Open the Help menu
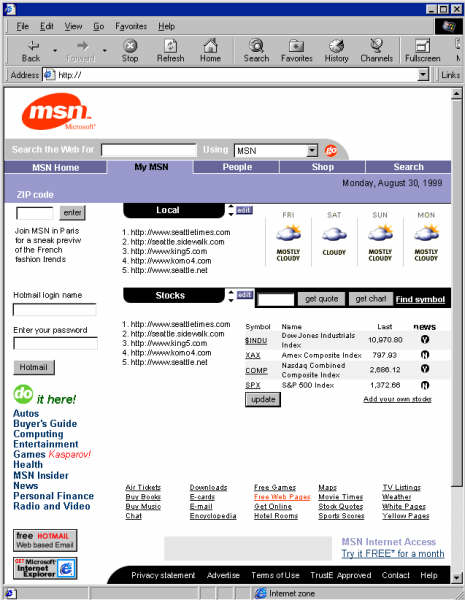The height and width of the screenshot is (600, 465). pyautogui.click(x=166, y=26)
